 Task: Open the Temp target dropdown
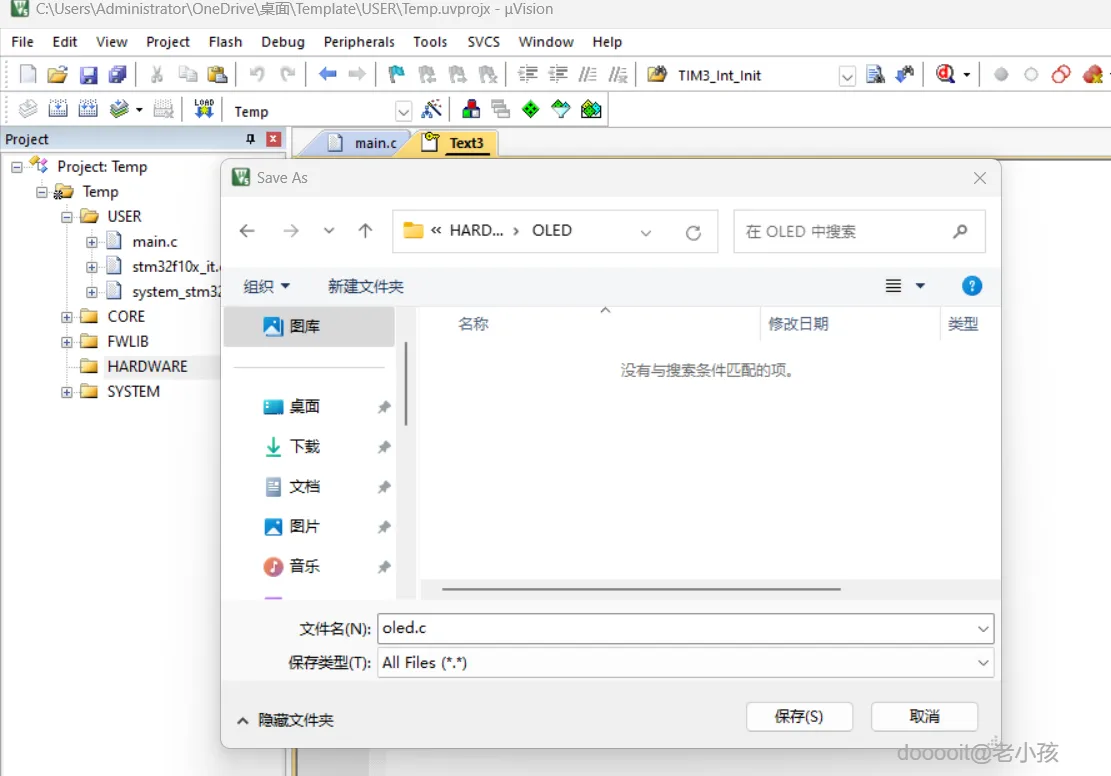[x=403, y=111]
